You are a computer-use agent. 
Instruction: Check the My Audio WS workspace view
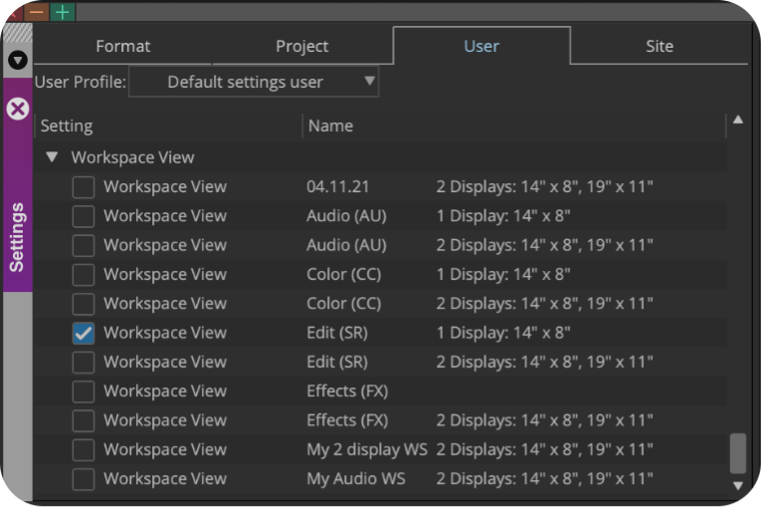tap(83, 479)
